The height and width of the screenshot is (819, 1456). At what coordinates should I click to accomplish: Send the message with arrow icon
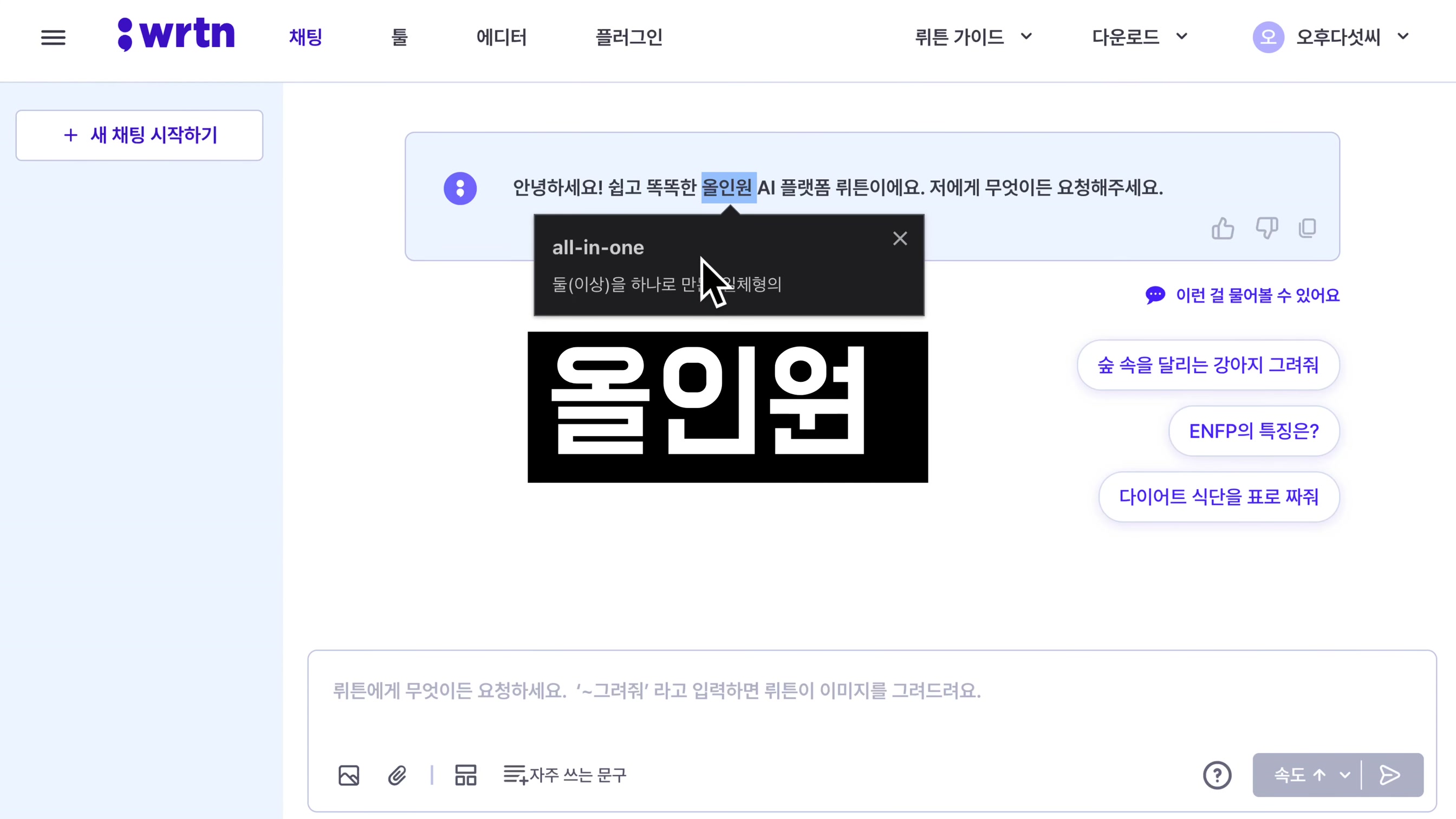point(1390,775)
